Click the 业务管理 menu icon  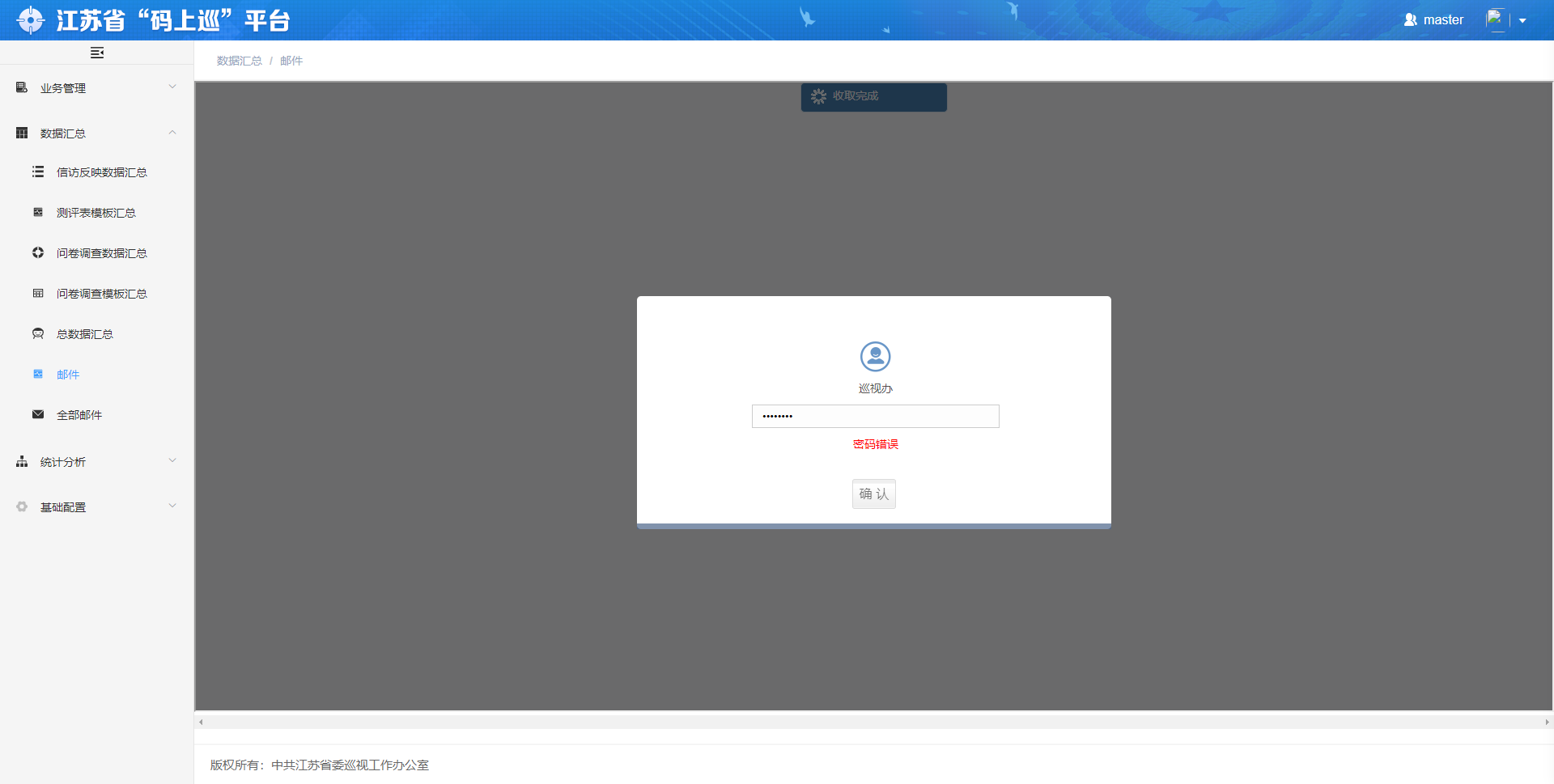click(22, 87)
